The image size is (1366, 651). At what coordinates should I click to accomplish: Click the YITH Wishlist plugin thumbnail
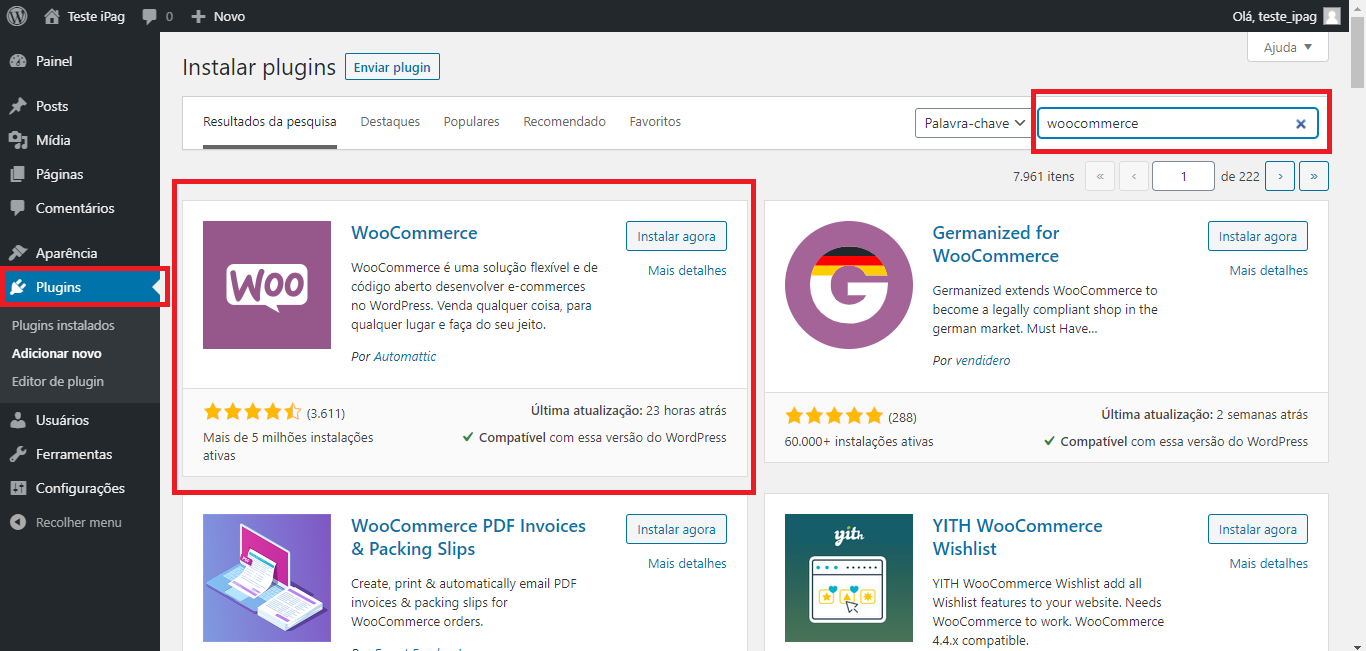click(849, 578)
